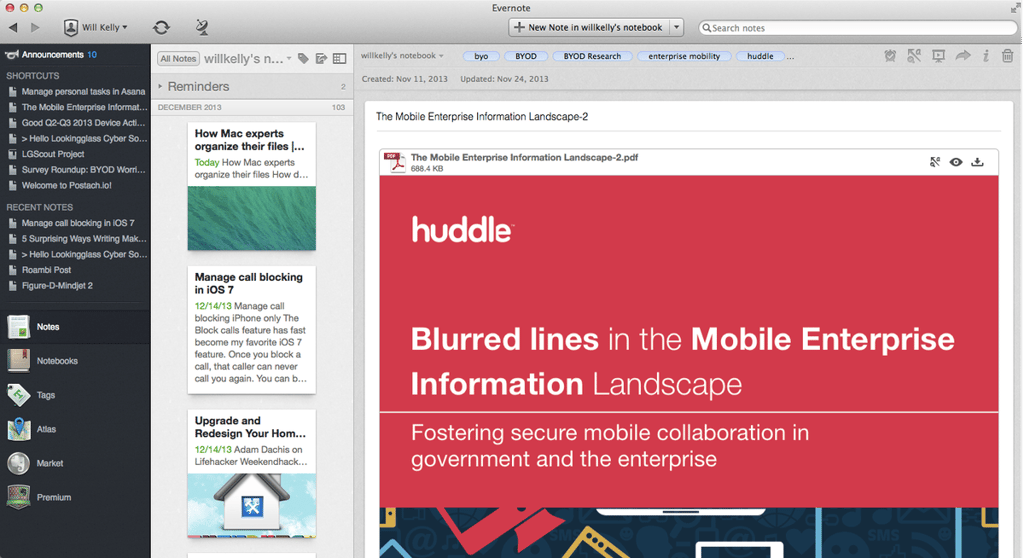The image size is (1024, 558).
Task: Open the willkelly's n... notebook selector
Action: pyautogui.click(x=248, y=59)
